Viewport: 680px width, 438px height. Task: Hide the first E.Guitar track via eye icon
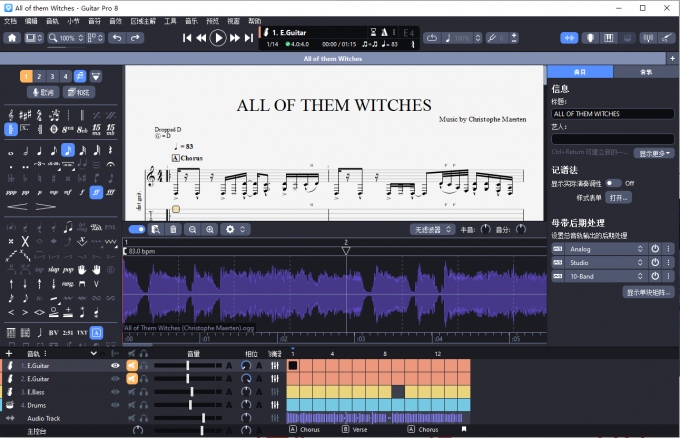pyautogui.click(x=116, y=366)
